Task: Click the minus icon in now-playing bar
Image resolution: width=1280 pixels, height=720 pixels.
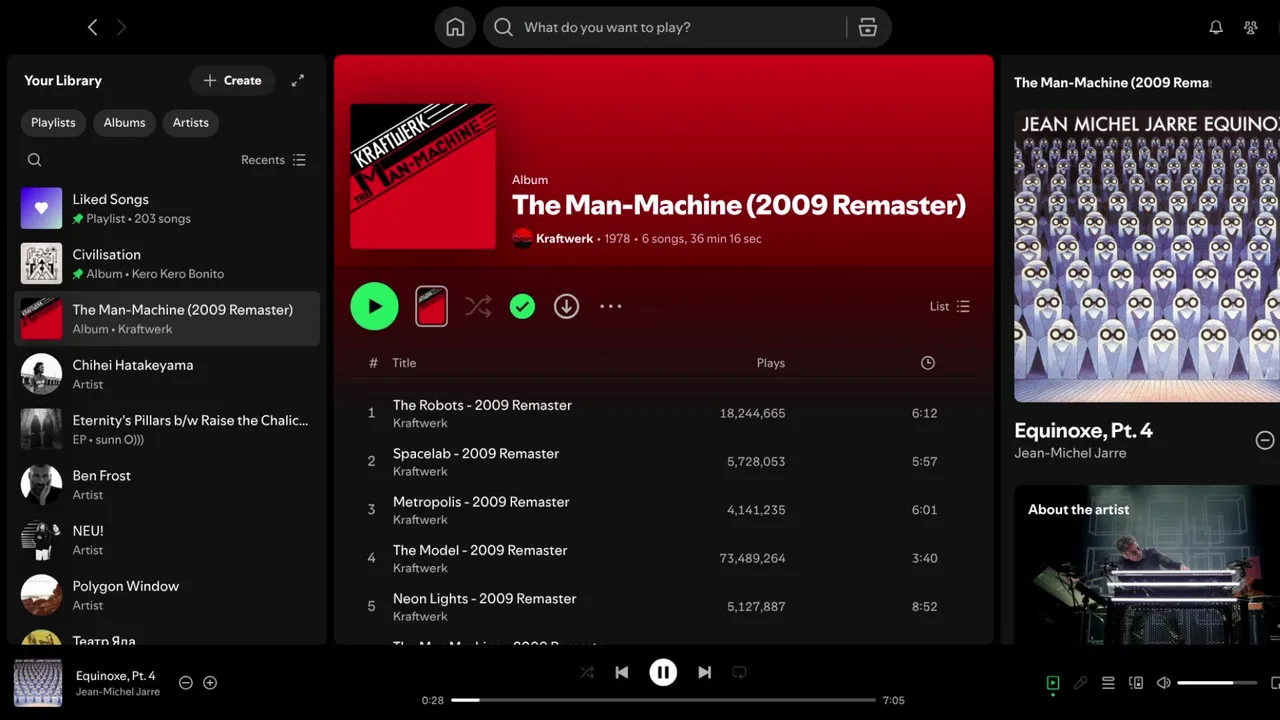Action: tap(185, 683)
